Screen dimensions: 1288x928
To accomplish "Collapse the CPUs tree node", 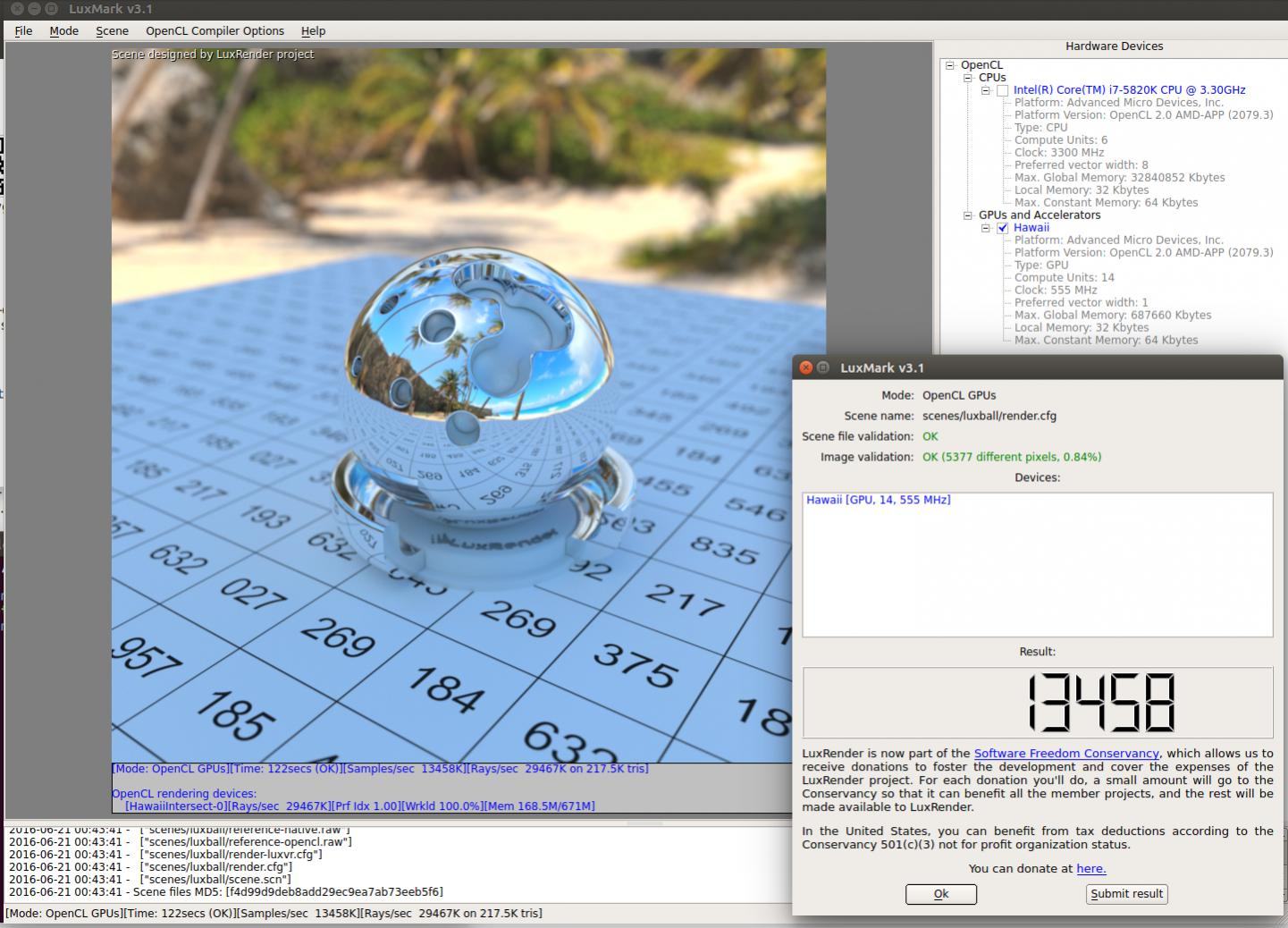I will [x=968, y=78].
